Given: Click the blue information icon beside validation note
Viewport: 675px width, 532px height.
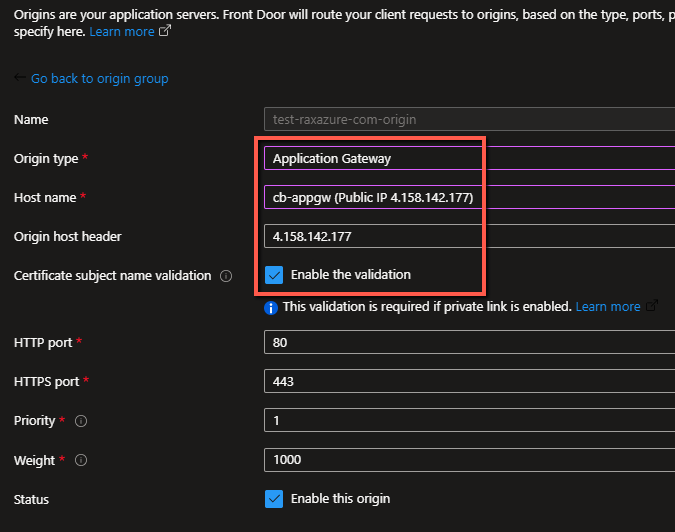Looking at the screenshot, I should pos(271,308).
